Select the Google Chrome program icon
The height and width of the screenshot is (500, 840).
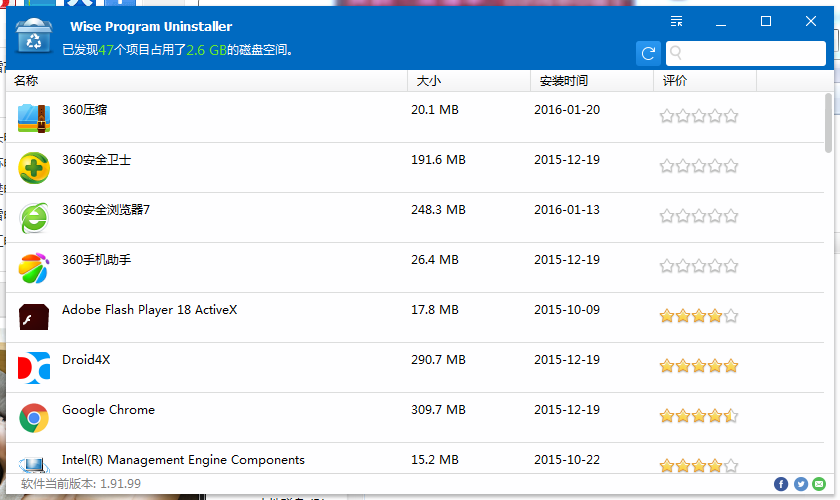click(34, 418)
